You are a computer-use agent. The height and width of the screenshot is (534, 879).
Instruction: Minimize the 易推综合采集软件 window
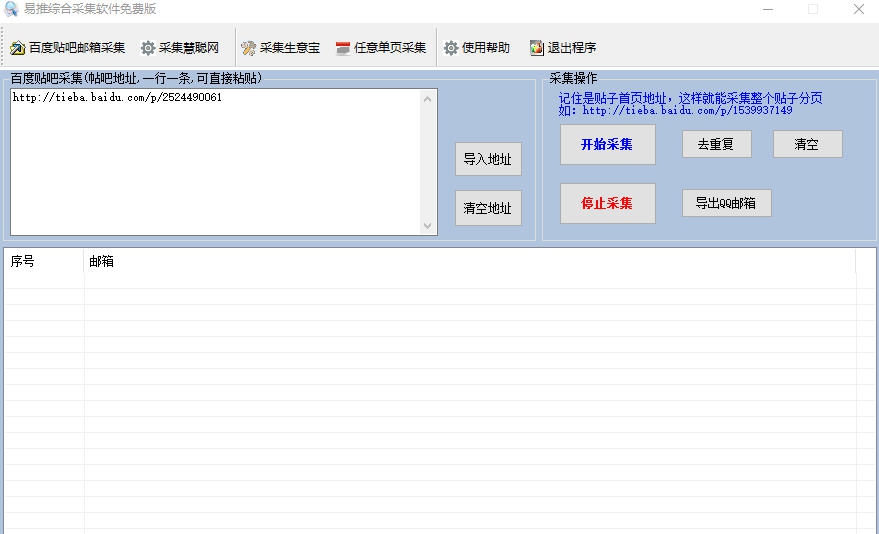point(767,9)
